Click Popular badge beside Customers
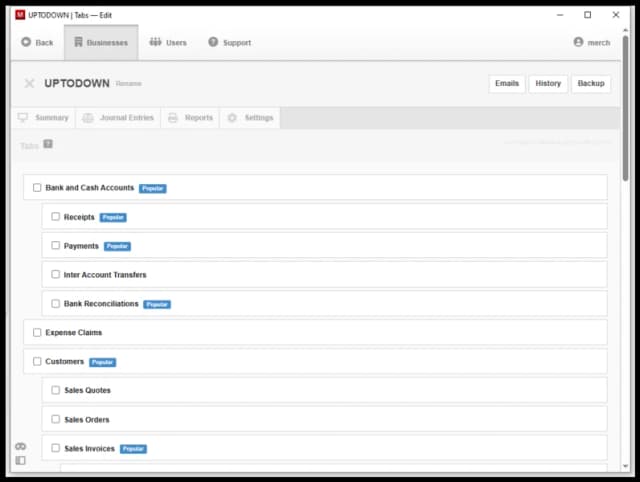Screen dimensions: 640x482 tap(102, 362)
